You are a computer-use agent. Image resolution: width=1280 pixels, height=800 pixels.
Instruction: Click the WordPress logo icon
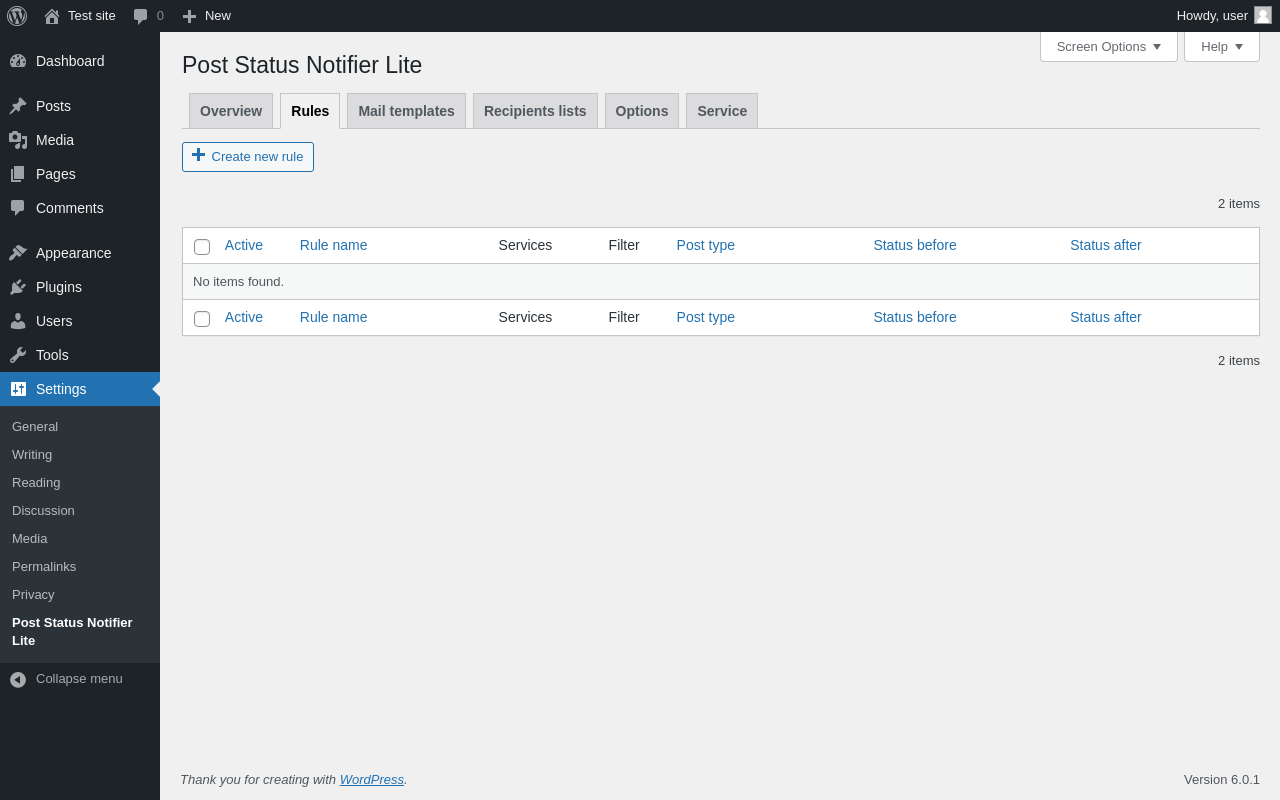[17, 16]
